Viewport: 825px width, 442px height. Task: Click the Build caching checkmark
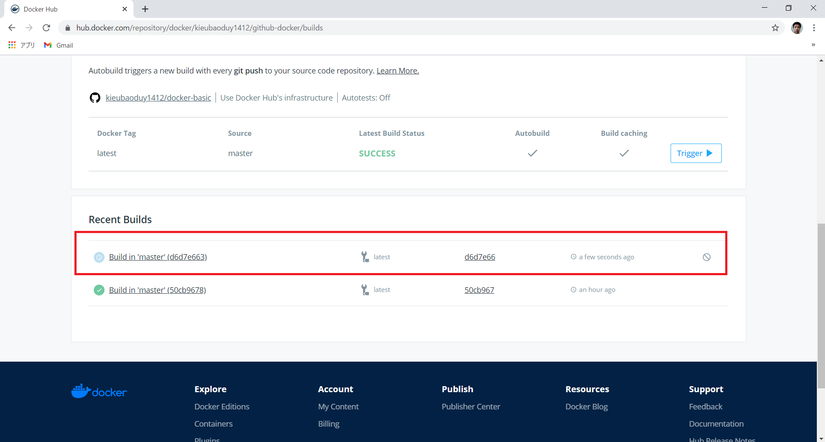click(x=624, y=153)
